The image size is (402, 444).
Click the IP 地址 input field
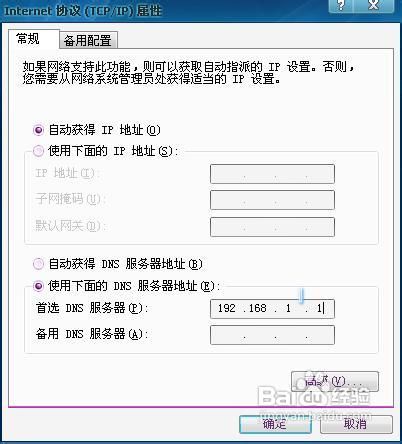coord(272,174)
